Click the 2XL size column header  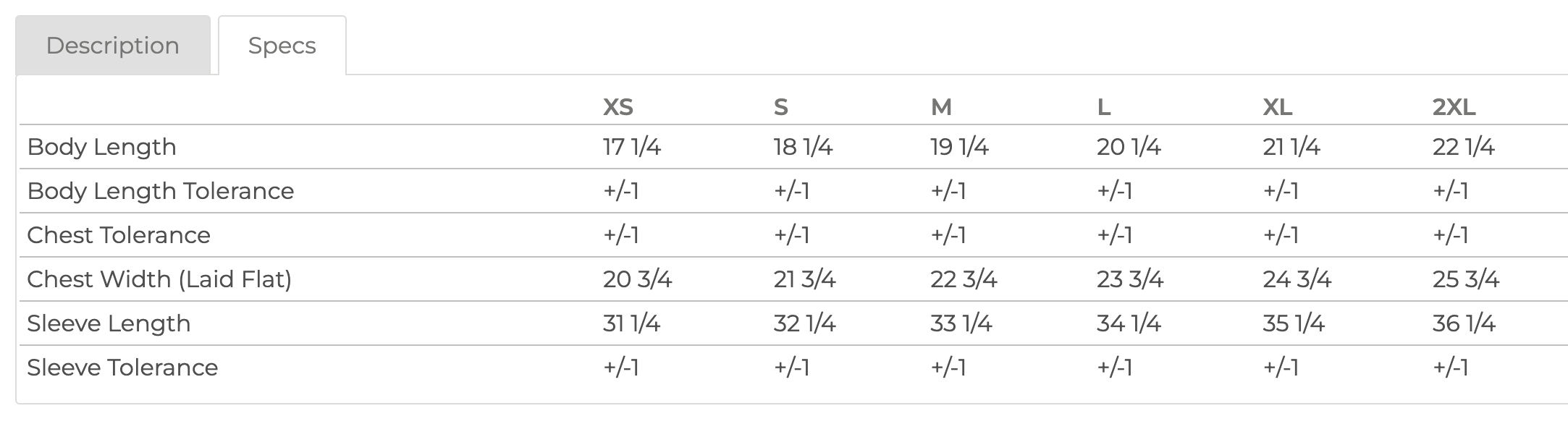click(1453, 107)
